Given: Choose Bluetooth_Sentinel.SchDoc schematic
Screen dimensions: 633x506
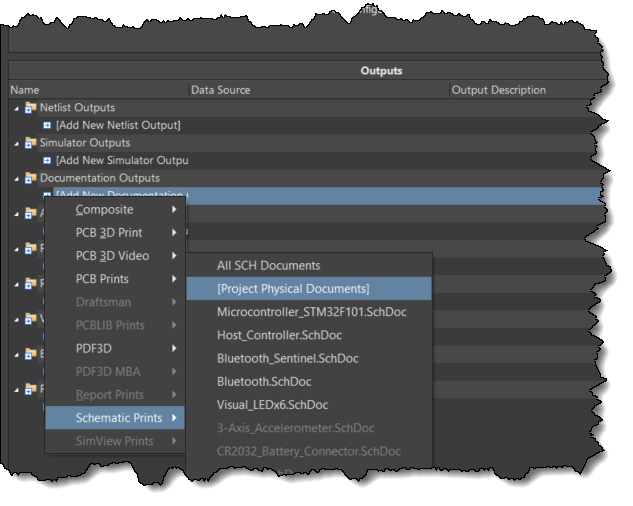Looking at the screenshot, I should (288, 358).
